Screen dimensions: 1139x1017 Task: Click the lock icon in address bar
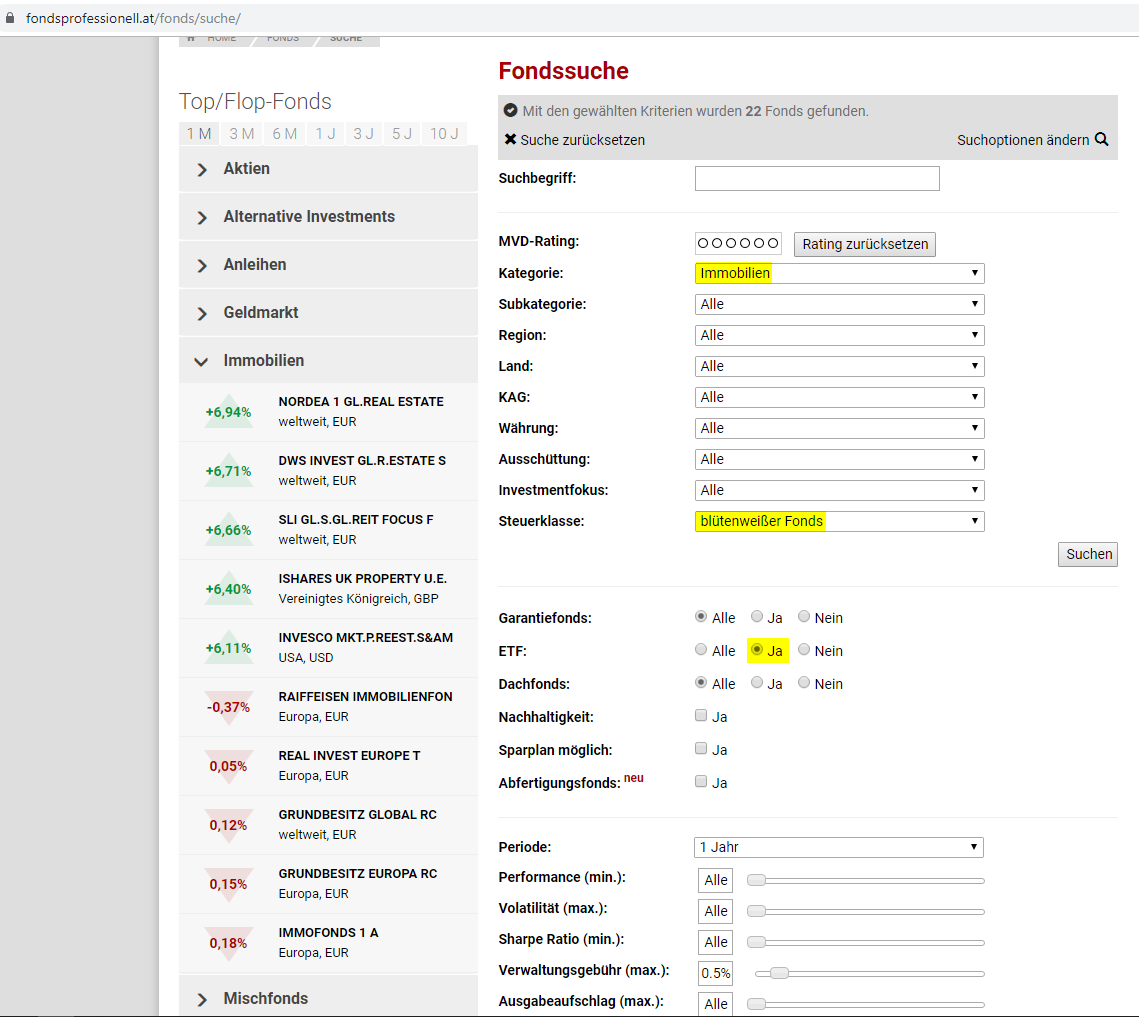[x=11, y=18]
